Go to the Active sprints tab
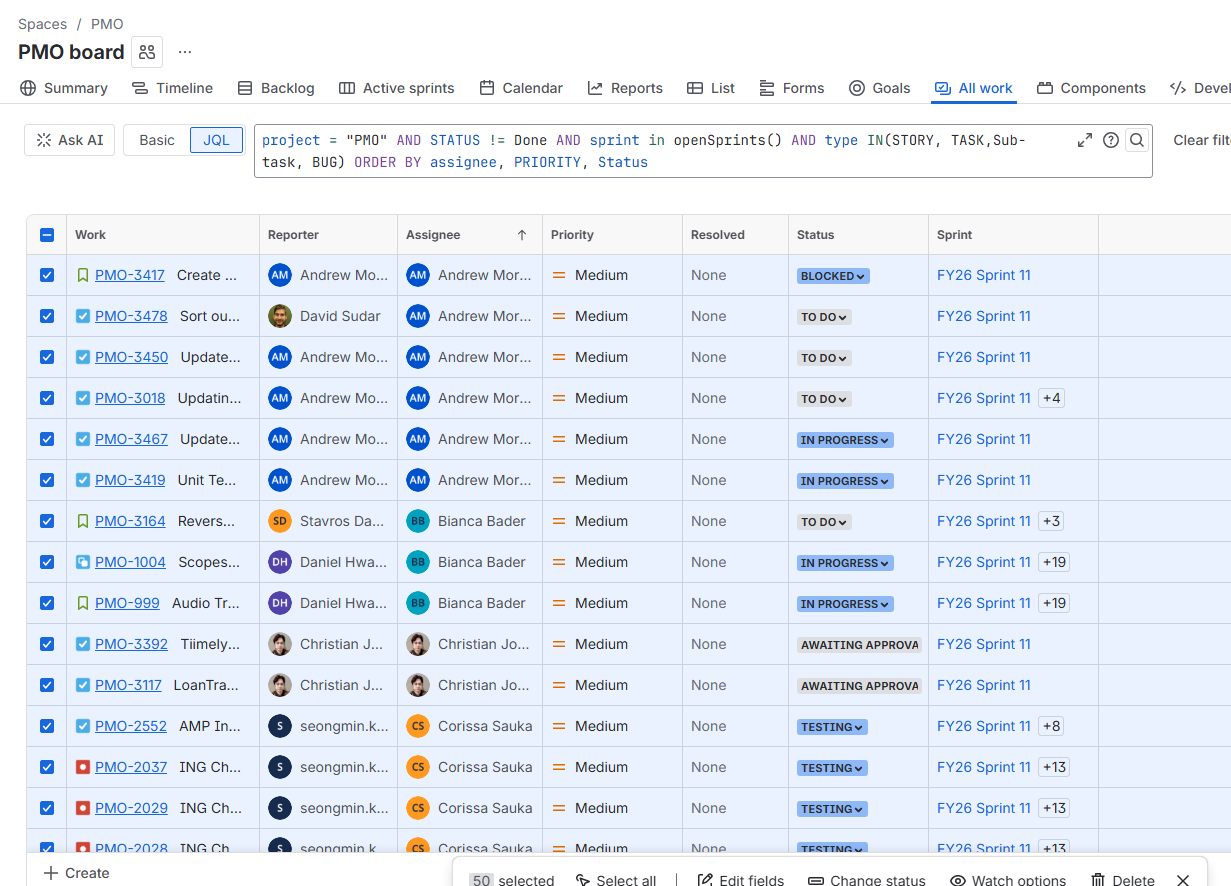The width and height of the screenshot is (1231, 886). [x=397, y=88]
